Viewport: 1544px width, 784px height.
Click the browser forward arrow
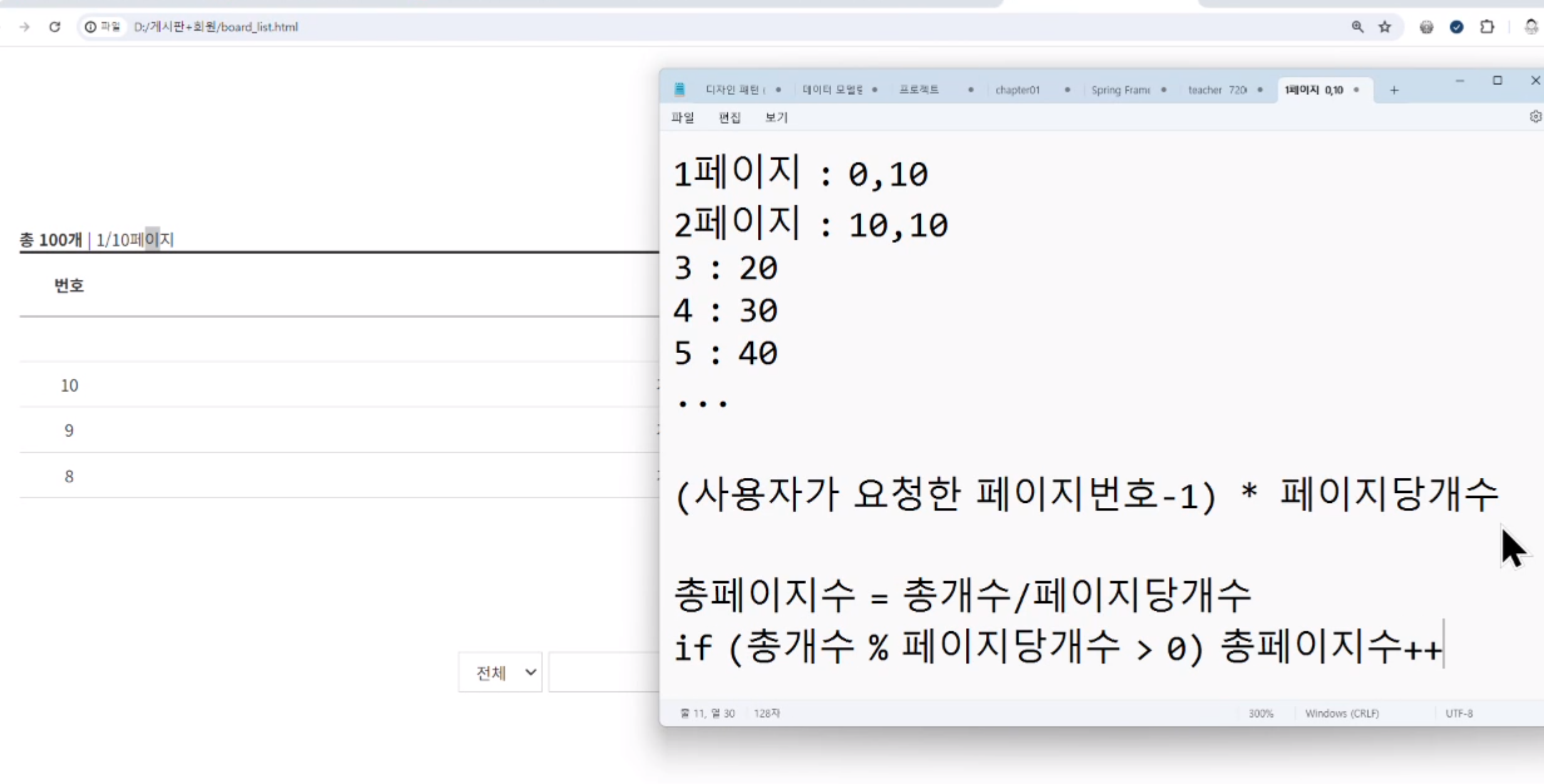(x=24, y=27)
